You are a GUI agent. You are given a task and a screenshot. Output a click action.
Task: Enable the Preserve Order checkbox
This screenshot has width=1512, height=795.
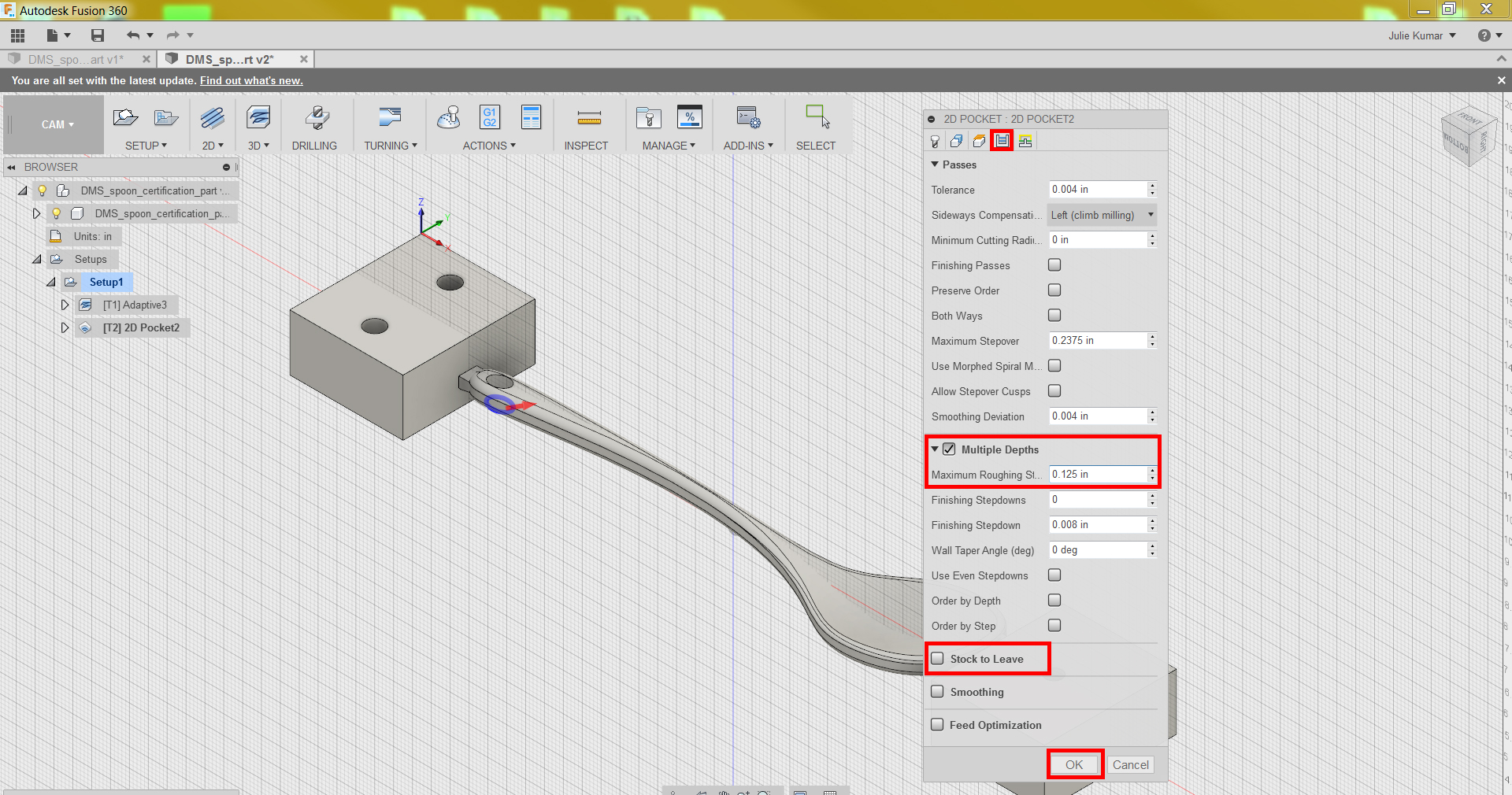[x=1054, y=290]
